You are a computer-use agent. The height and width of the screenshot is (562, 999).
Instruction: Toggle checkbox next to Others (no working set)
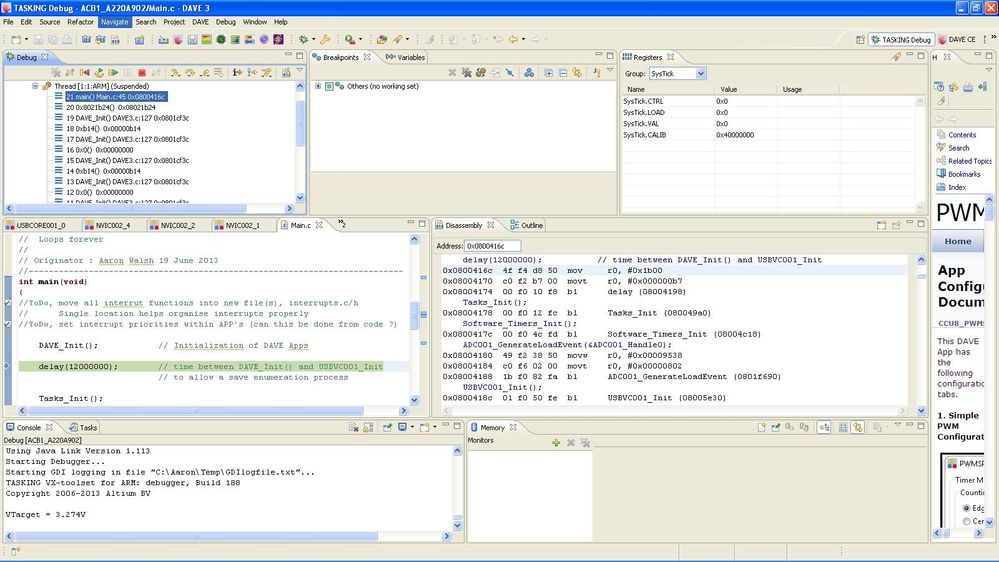point(329,86)
